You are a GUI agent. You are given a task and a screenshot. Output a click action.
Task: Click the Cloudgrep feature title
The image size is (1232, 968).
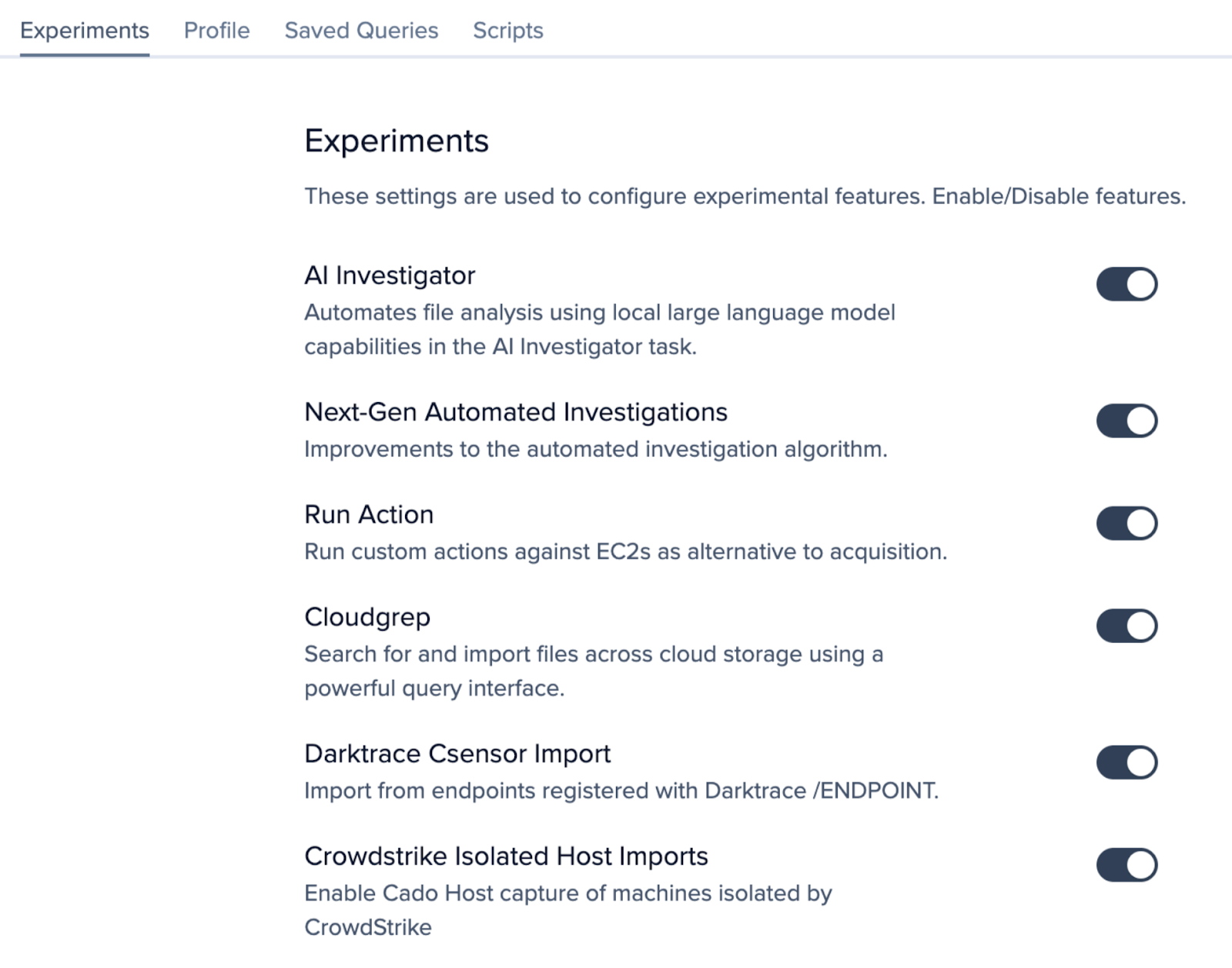coord(367,617)
